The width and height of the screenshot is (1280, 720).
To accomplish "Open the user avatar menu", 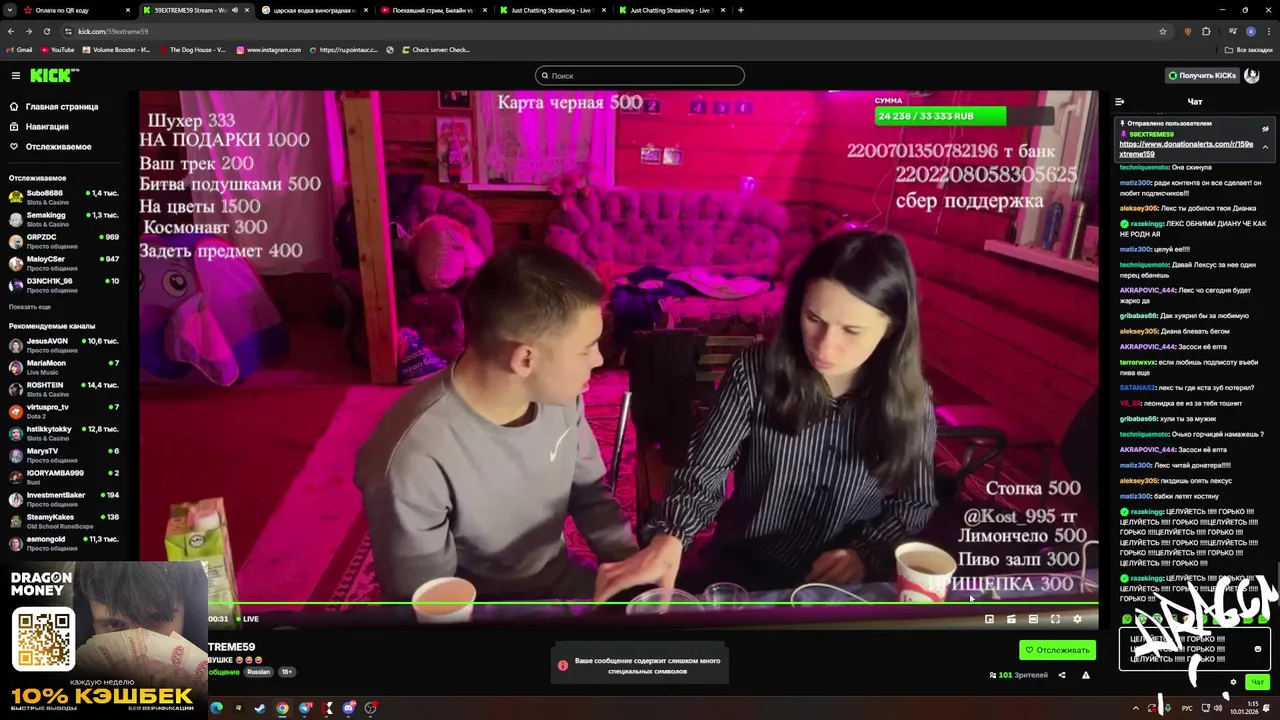I will [1252, 75].
